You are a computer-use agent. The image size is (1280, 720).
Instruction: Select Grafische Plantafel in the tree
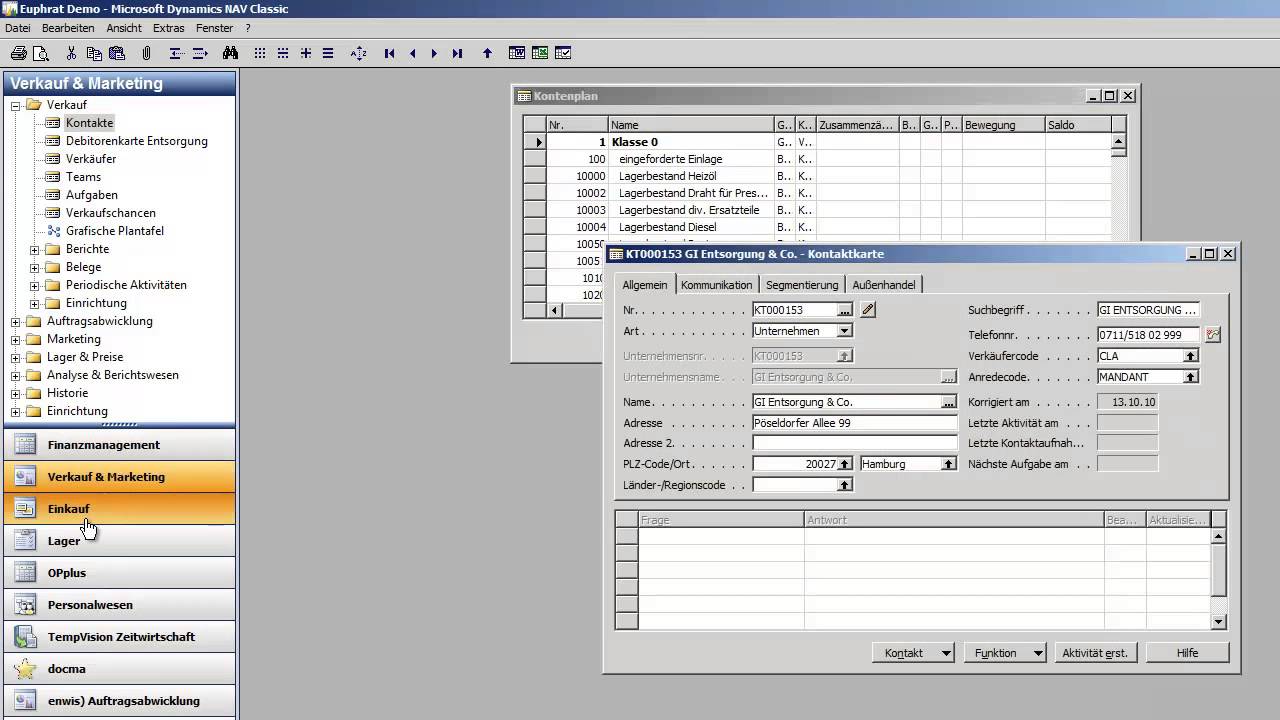115,231
